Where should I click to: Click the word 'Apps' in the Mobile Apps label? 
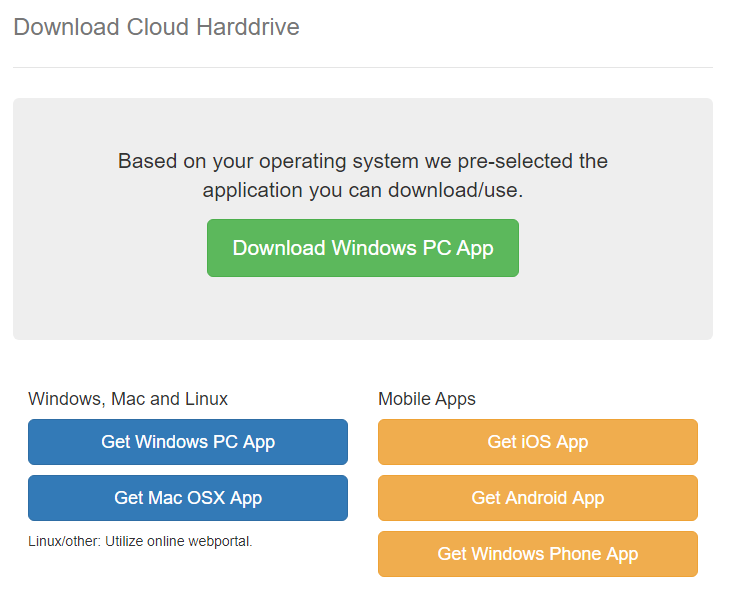(456, 399)
